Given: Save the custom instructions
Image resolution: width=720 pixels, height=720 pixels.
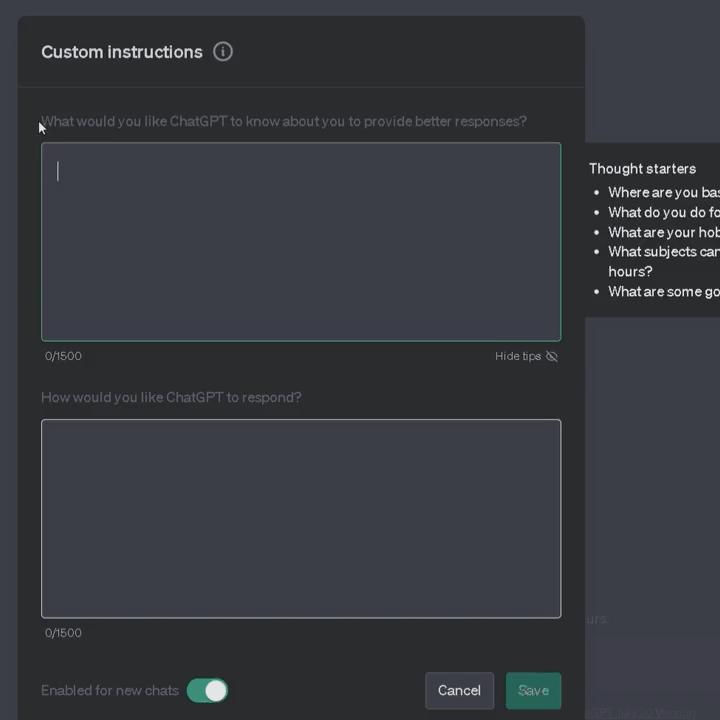Looking at the screenshot, I should pos(533,690).
